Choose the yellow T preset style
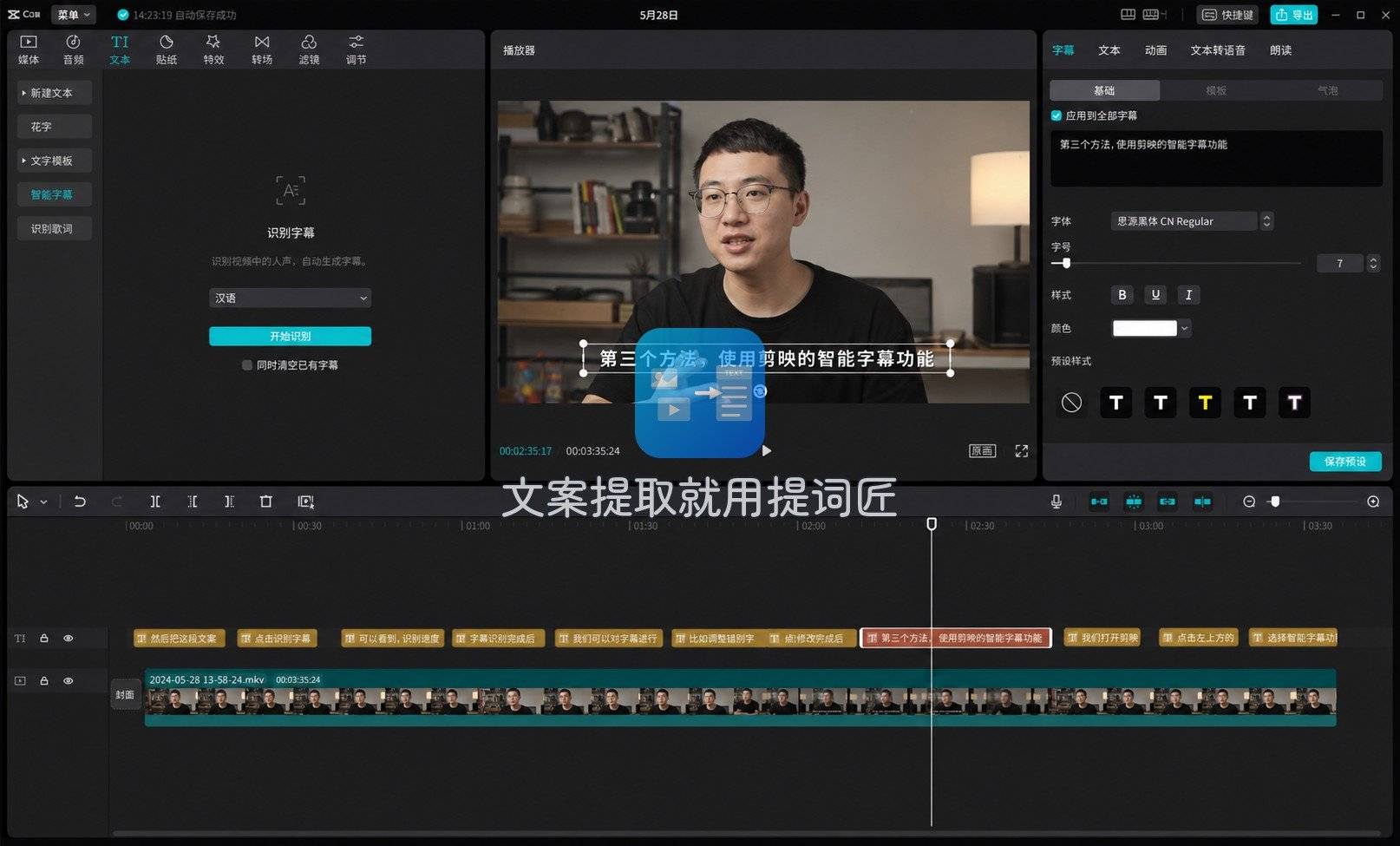Screen dimensions: 1400x846 pos(1205,403)
